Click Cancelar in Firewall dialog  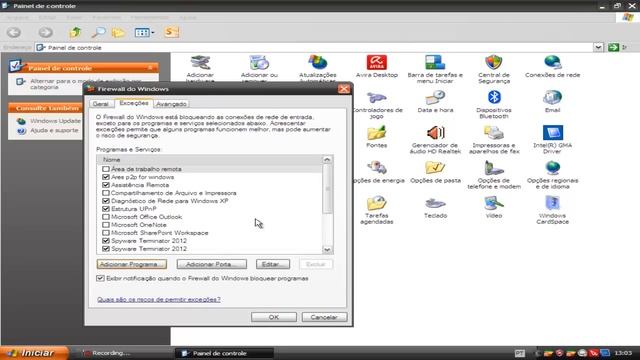click(324, 317)
